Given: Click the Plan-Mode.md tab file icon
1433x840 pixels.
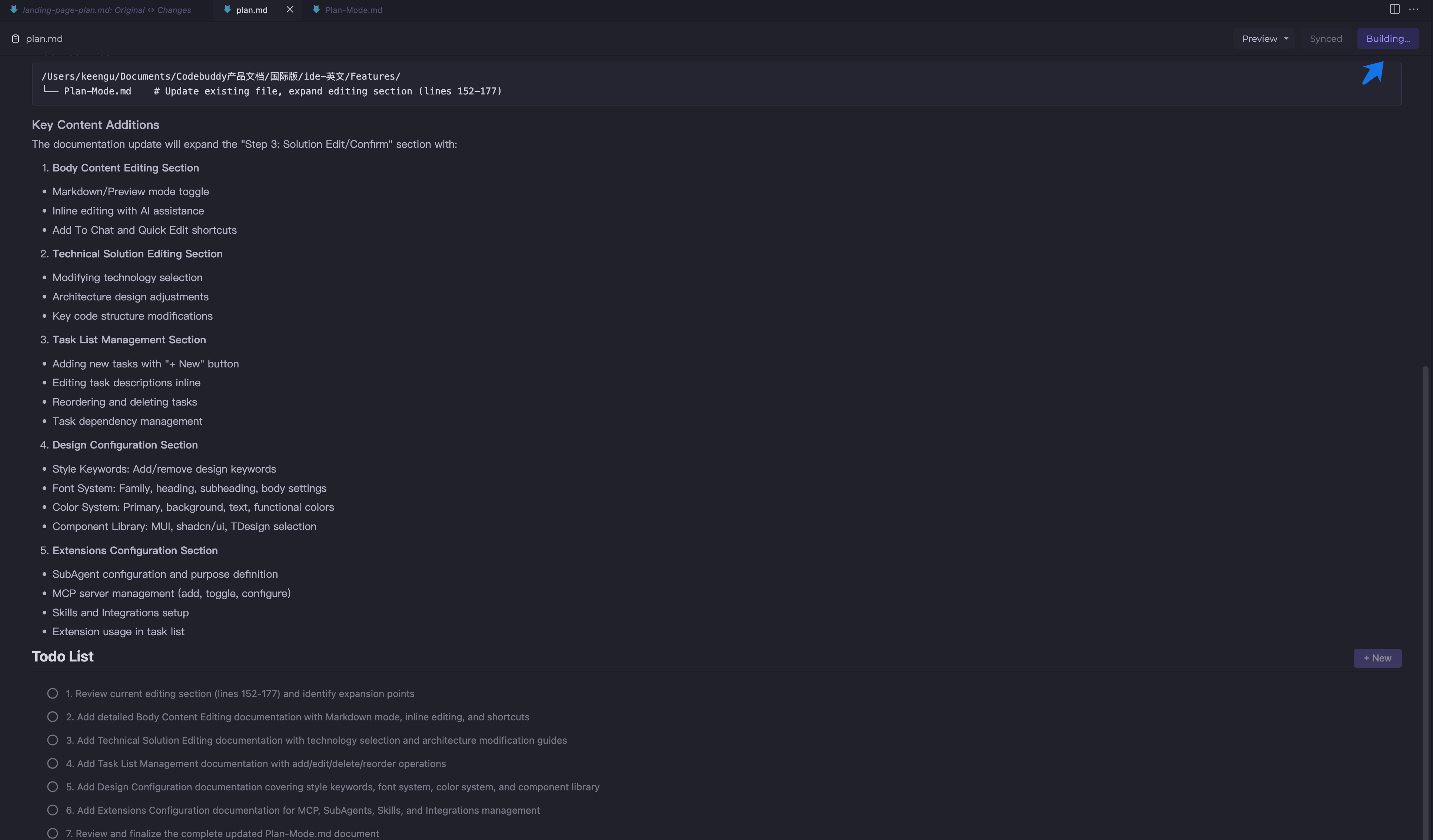Looking at the screenshot, I should coord(316,10).
